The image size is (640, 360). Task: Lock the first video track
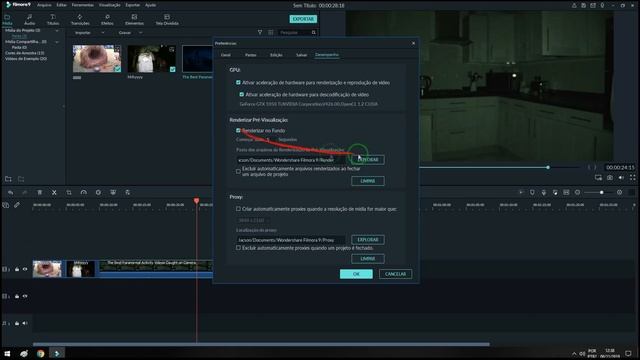click(17, 269)
